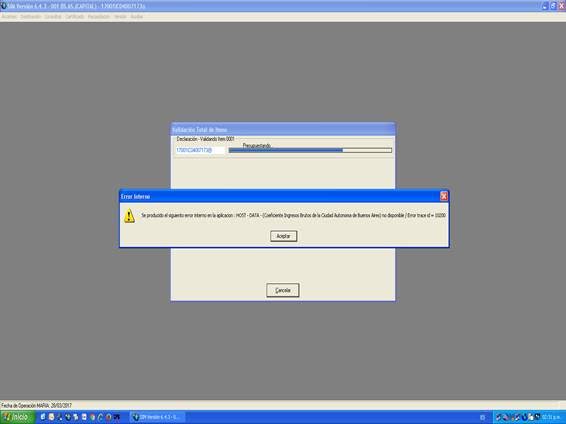Close the main SIM application window
This screenshot has width=566, height=424.
tap(562, 6)
